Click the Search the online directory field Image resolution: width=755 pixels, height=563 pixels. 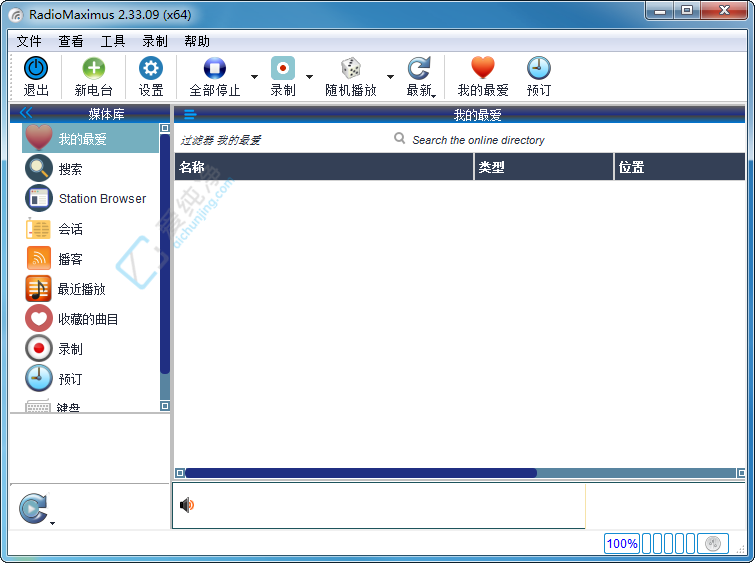[479, 140]
